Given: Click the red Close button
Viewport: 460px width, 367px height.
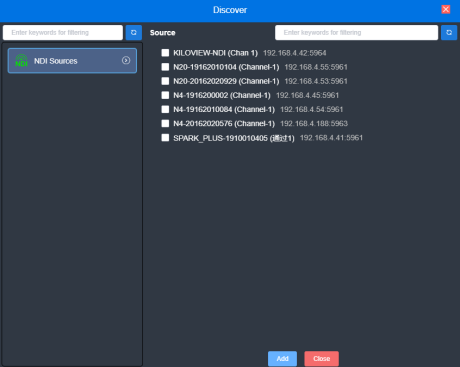Looking at the screenshot, I should (321, 359).
